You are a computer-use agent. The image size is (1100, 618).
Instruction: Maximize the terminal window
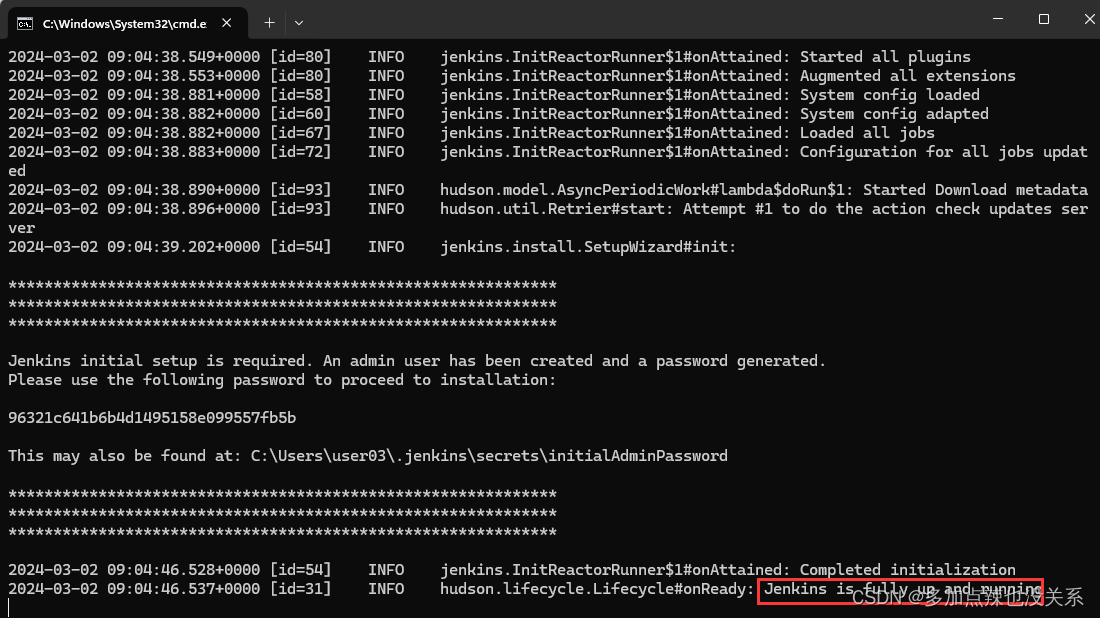(1044, 19)
